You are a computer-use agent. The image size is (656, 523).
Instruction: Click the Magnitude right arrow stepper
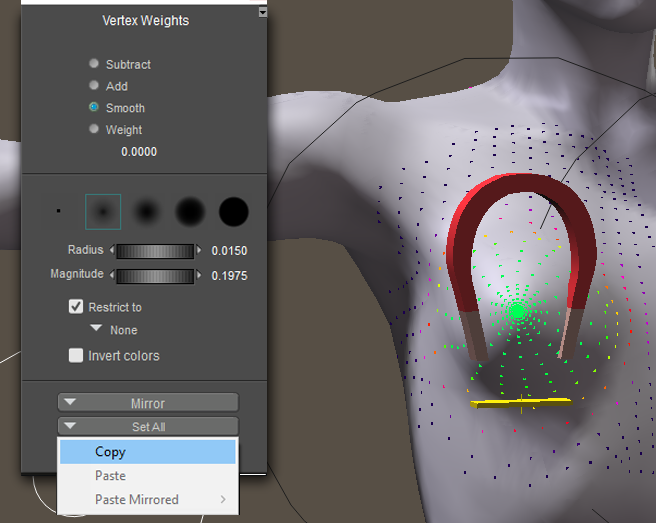pyautogui.click(x=199, y=275)
